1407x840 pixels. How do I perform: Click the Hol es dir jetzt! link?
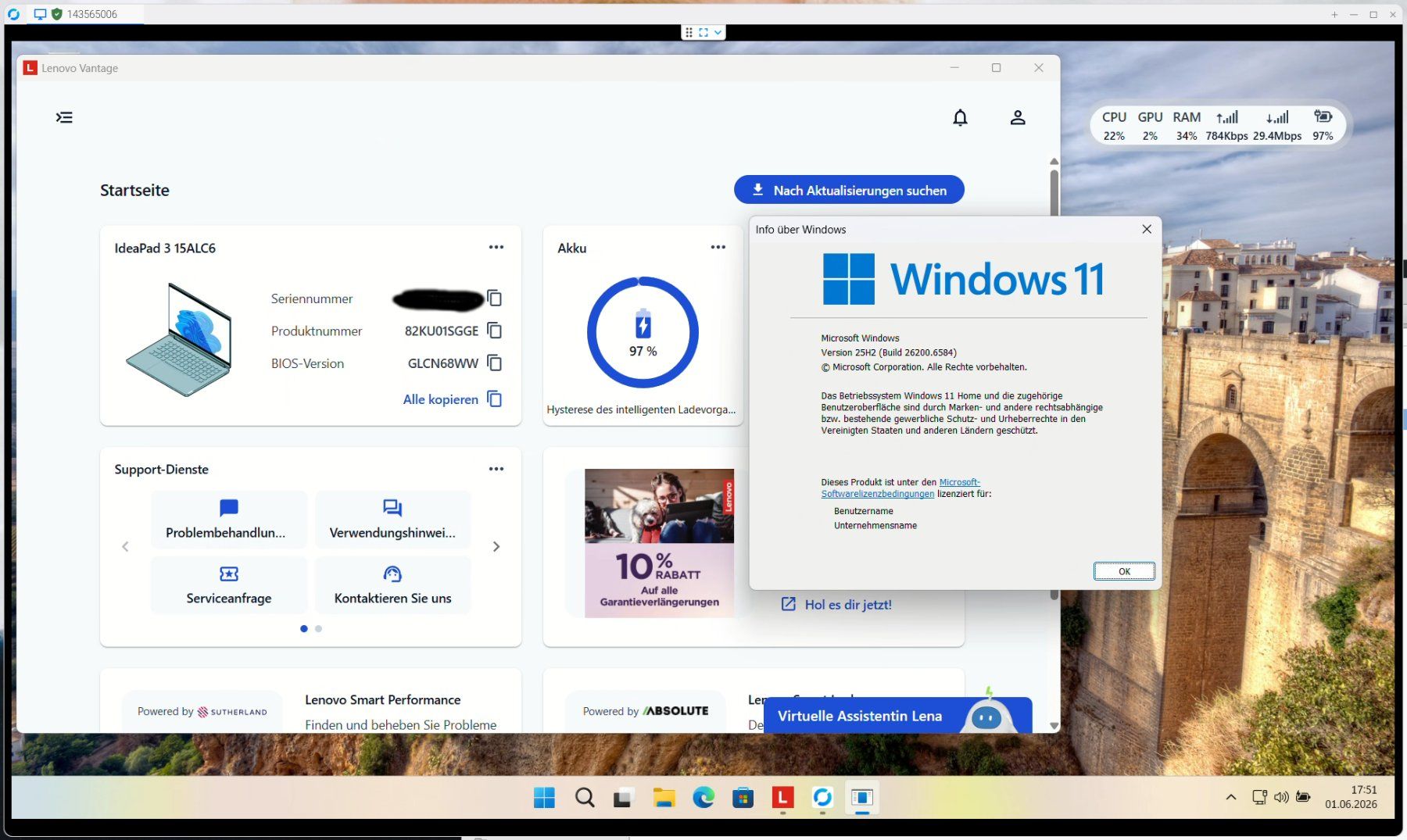coord(848,604)
